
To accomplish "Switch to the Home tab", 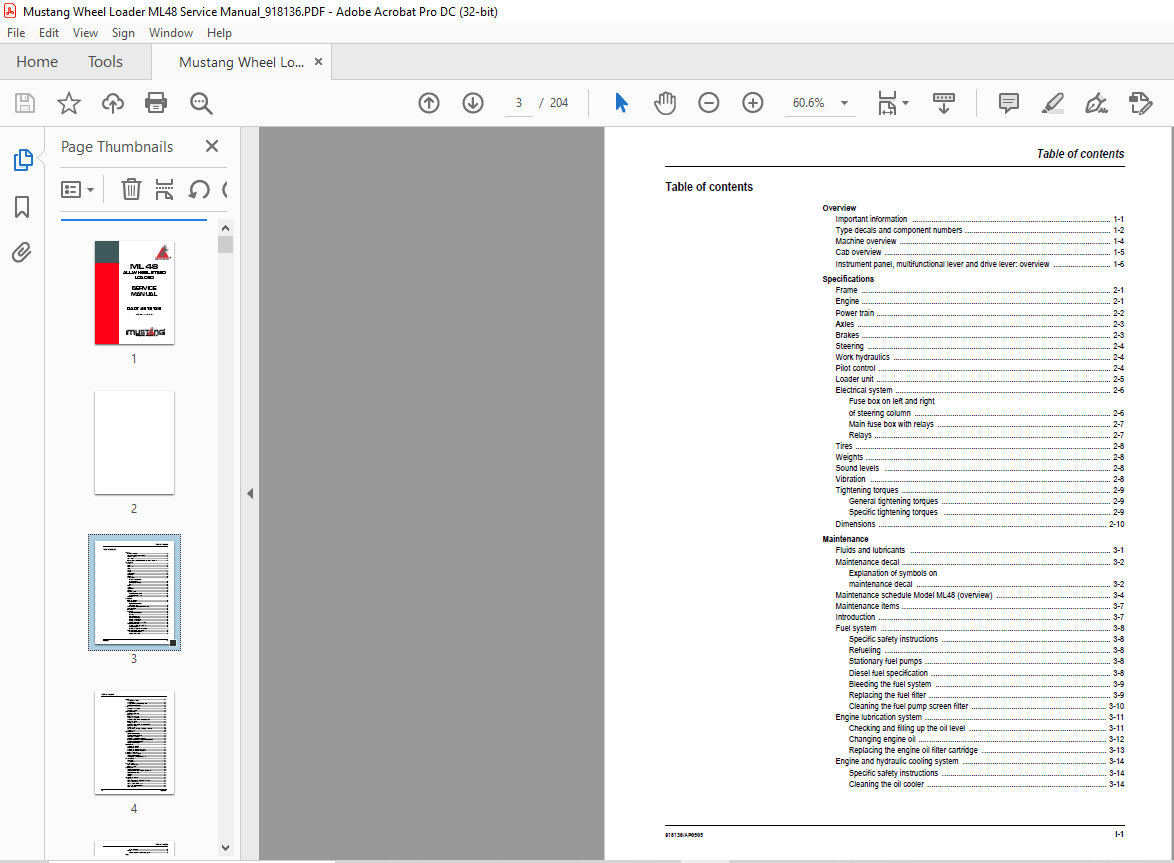I will tap(37, 62).
